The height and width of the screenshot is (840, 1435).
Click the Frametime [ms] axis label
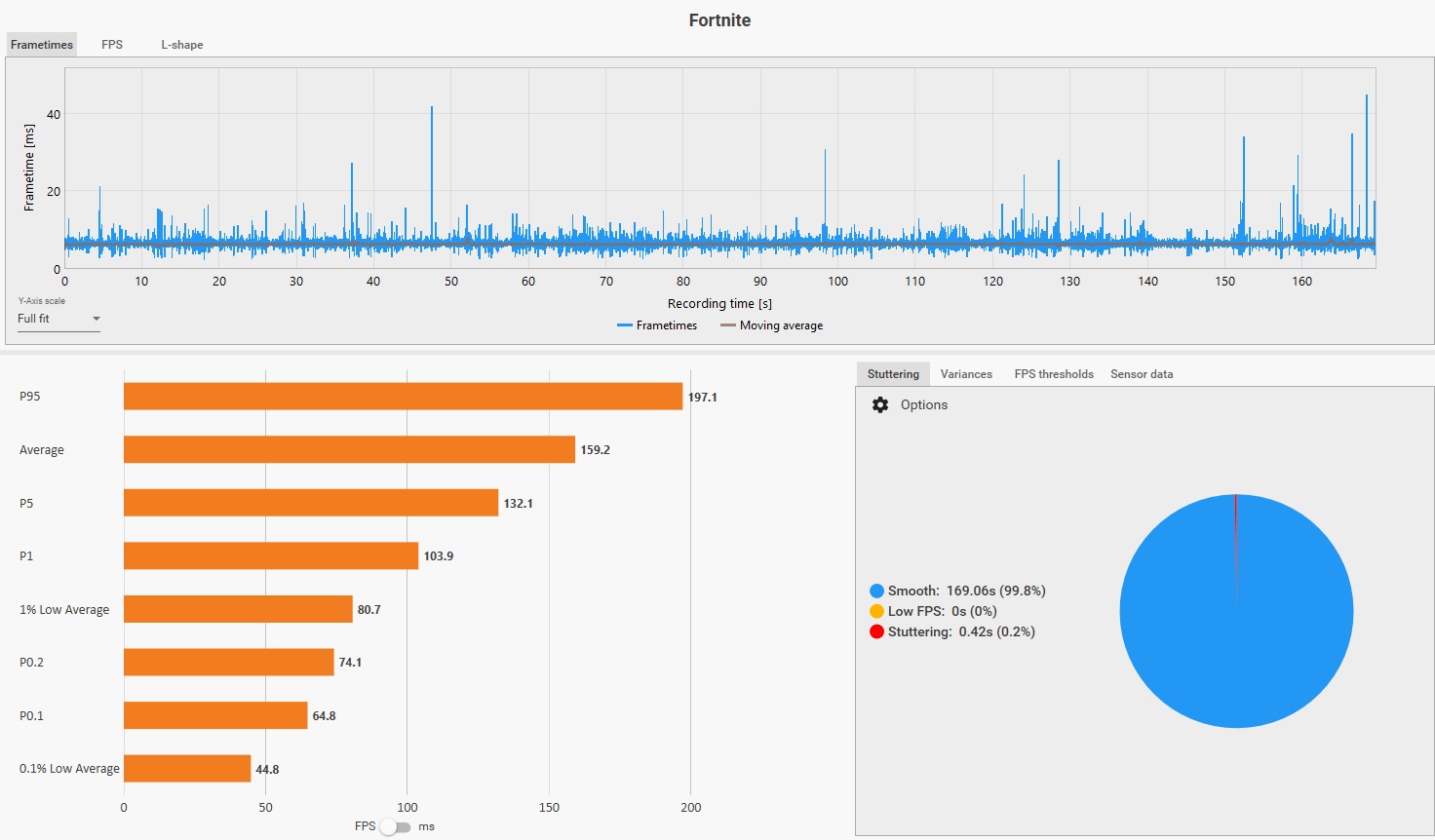(x=29, y=168)
